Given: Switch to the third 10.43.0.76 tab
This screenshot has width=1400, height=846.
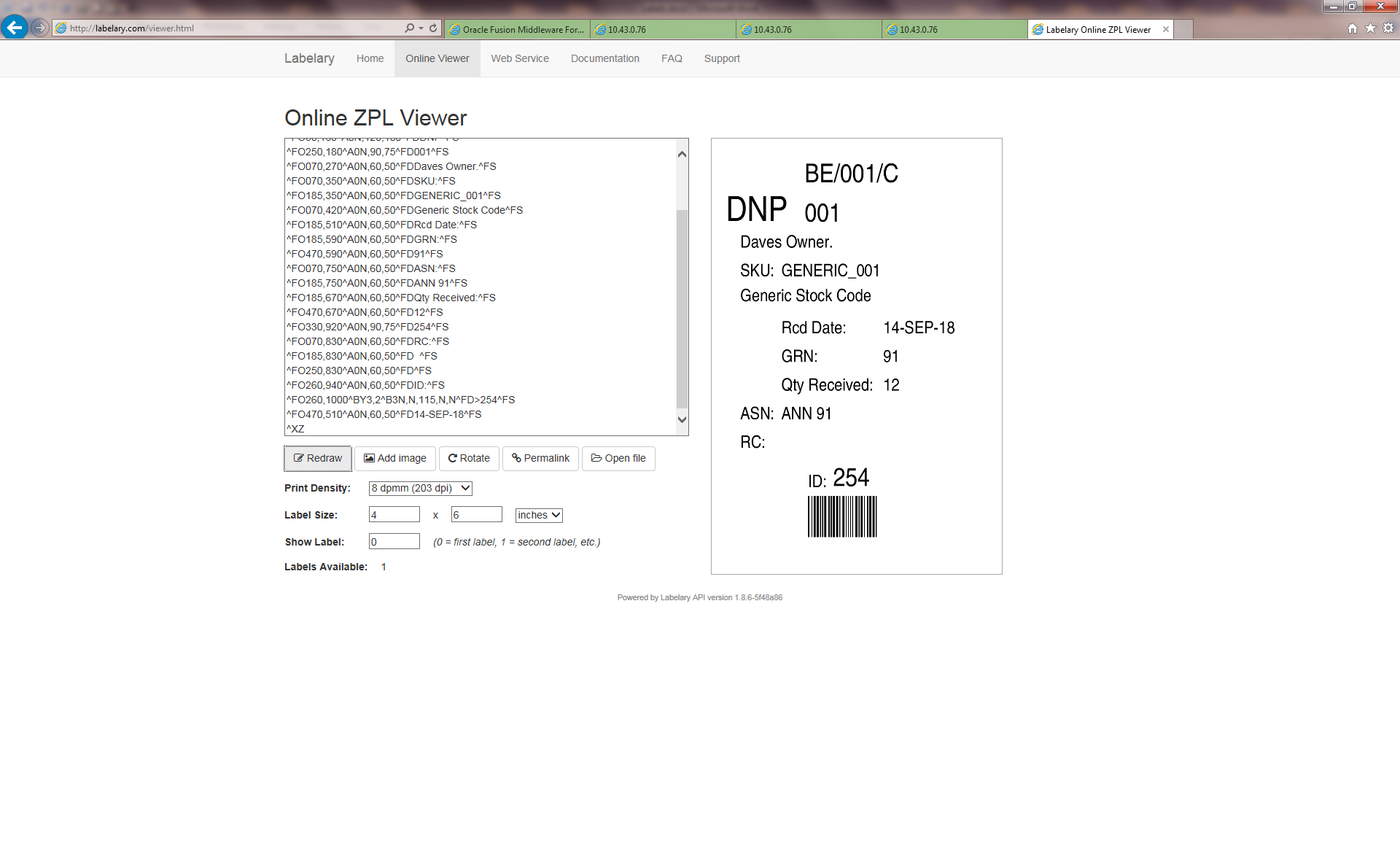Looking at the screenshot, I should [954, 30].
